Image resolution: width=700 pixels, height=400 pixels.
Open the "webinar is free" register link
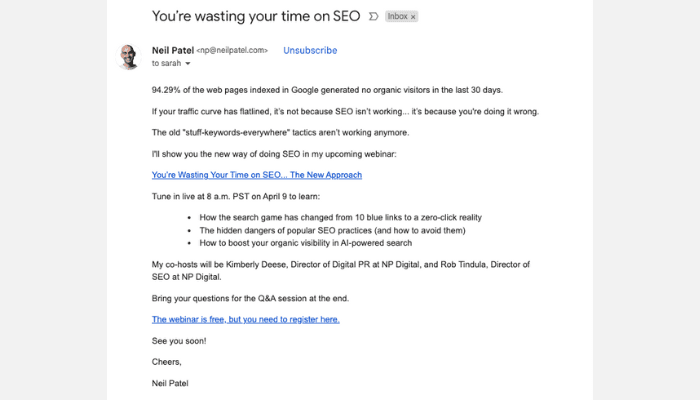[246, 319]
